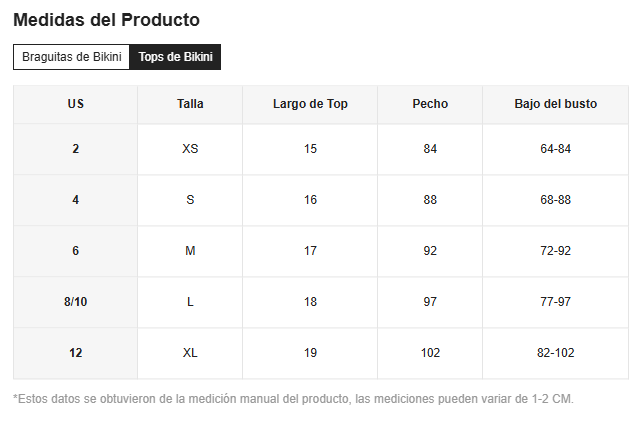Select the Tops de Bikini tab
The width and height of the screenshot is (633, 426).
pos(175,57)
